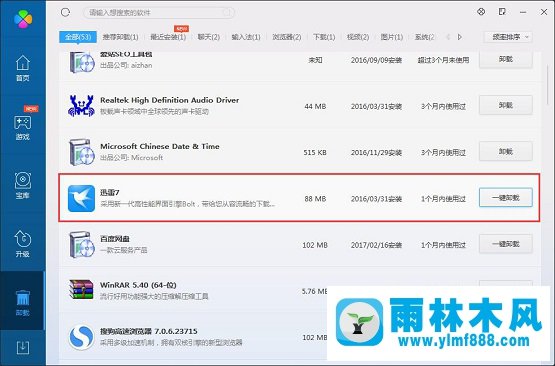The height and width of the screenshot is (366, 555).
Task: Click 卸载 button for 爱站SEO工具包
Action: click(x=505, y=59)
